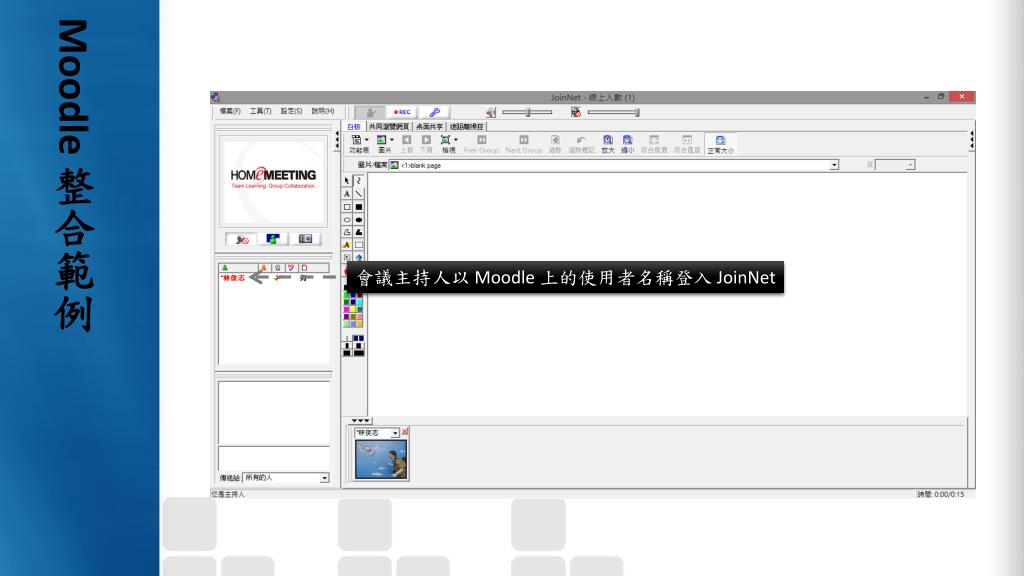Viewport: 1024px width, 576px height.
Task: Open the 林俊志 video name dropdown
Action: (x=394, y=433)
